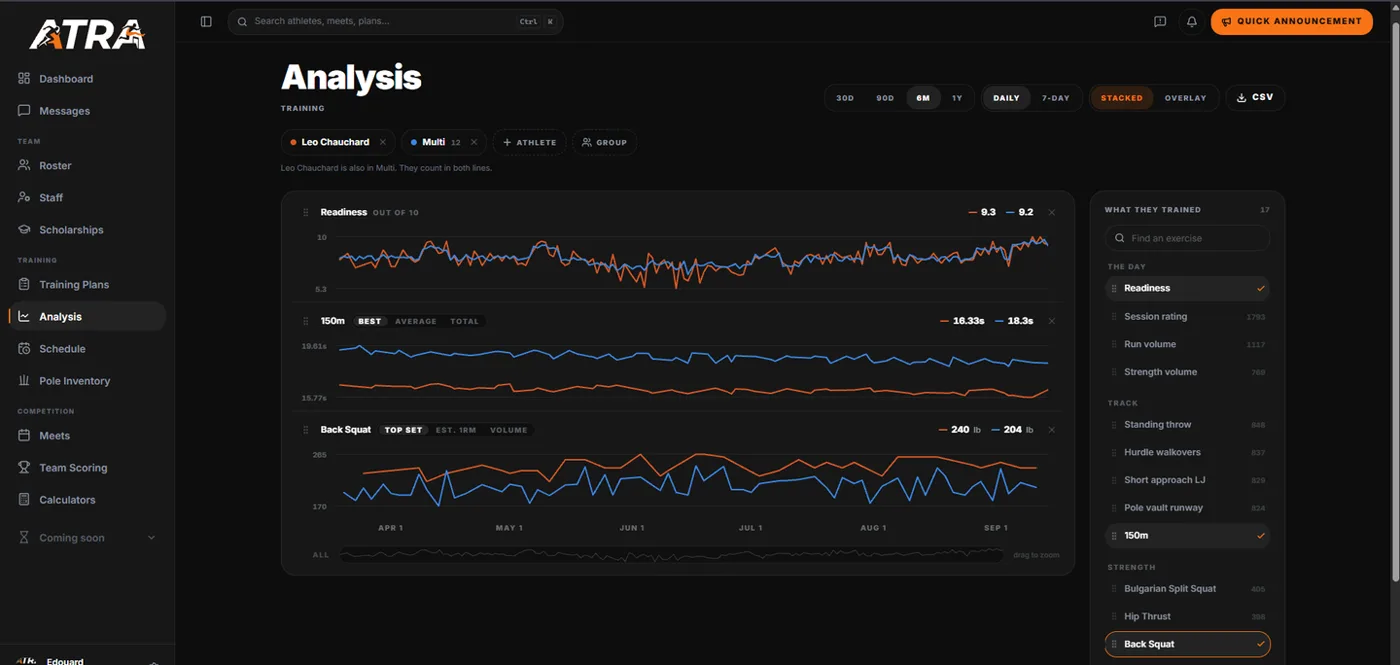Image resolution: width=1400 pixels, height=665 pixels.
Task: Click the grip icon beside Session rating
Action: tap(1114, 317)
